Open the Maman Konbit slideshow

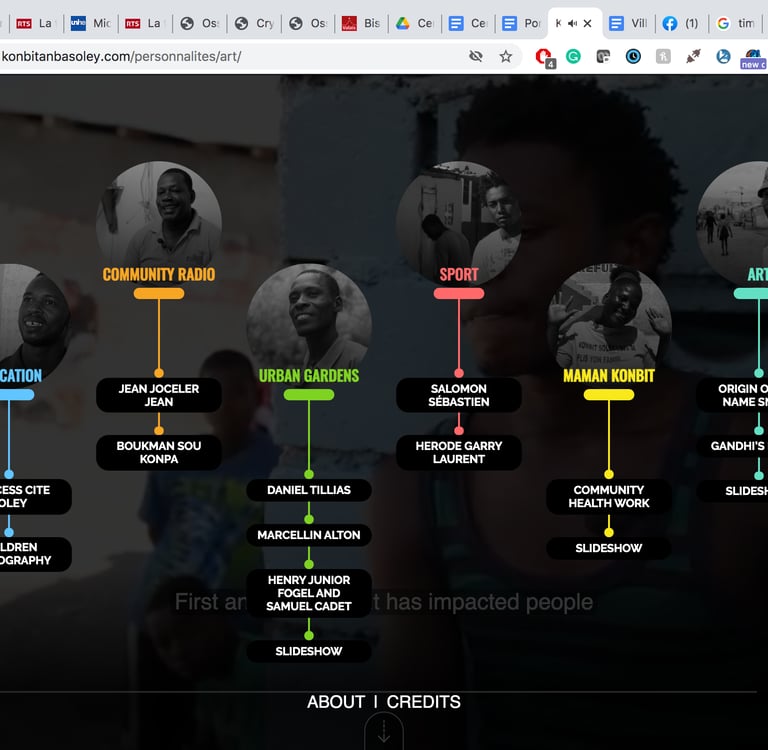609,548
